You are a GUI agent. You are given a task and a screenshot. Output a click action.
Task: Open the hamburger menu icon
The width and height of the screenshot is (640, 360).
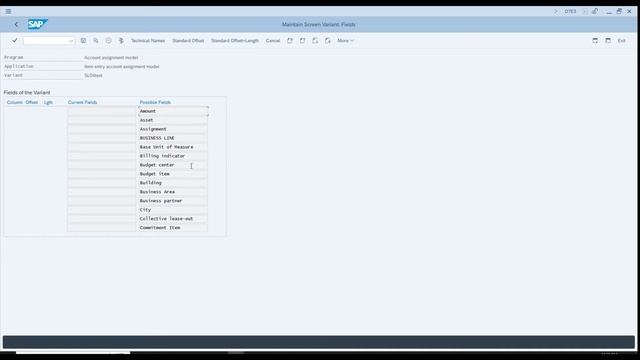[8, 11]
